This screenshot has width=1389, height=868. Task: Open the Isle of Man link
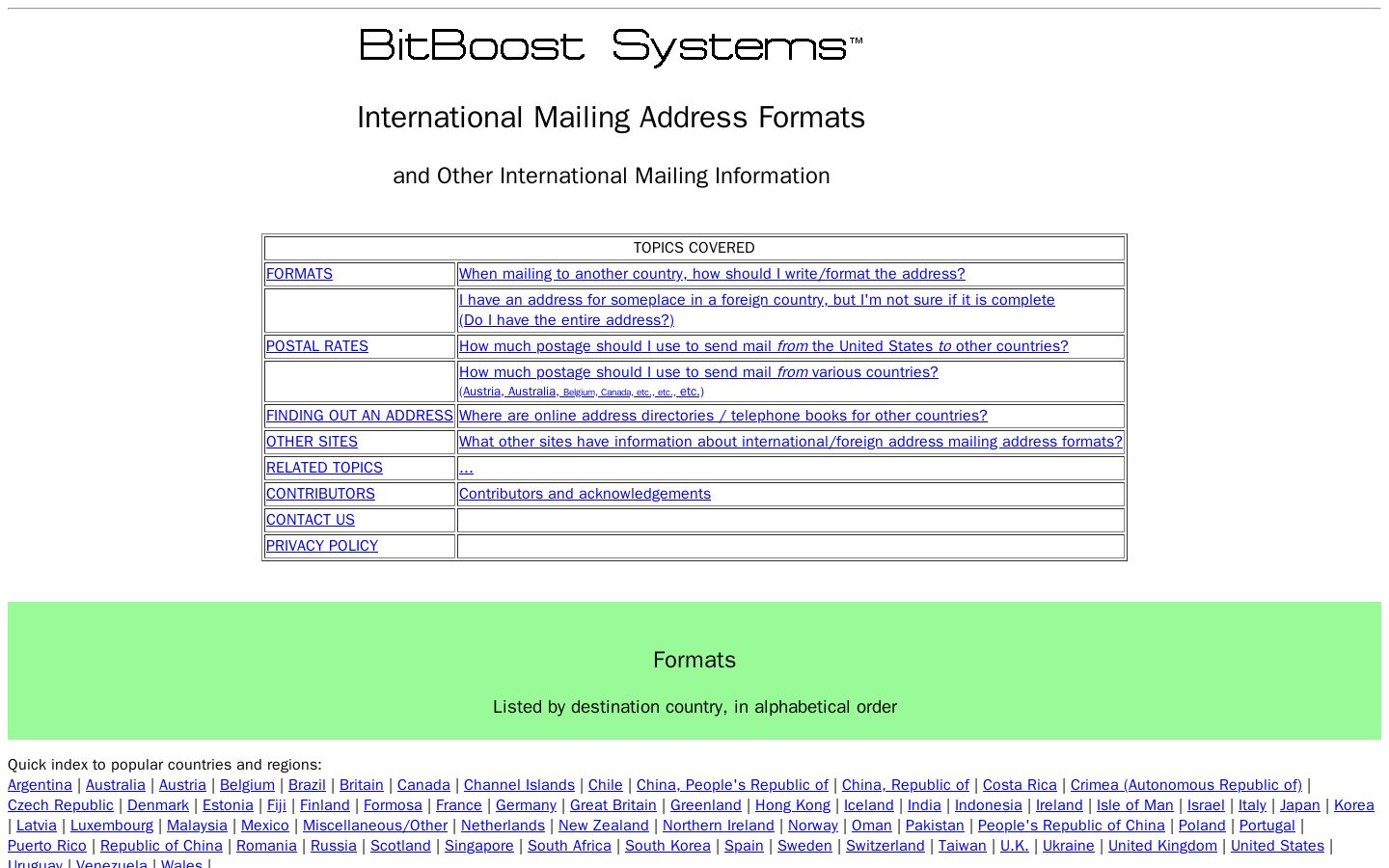pyautogui.click(x=1135, y=805)
